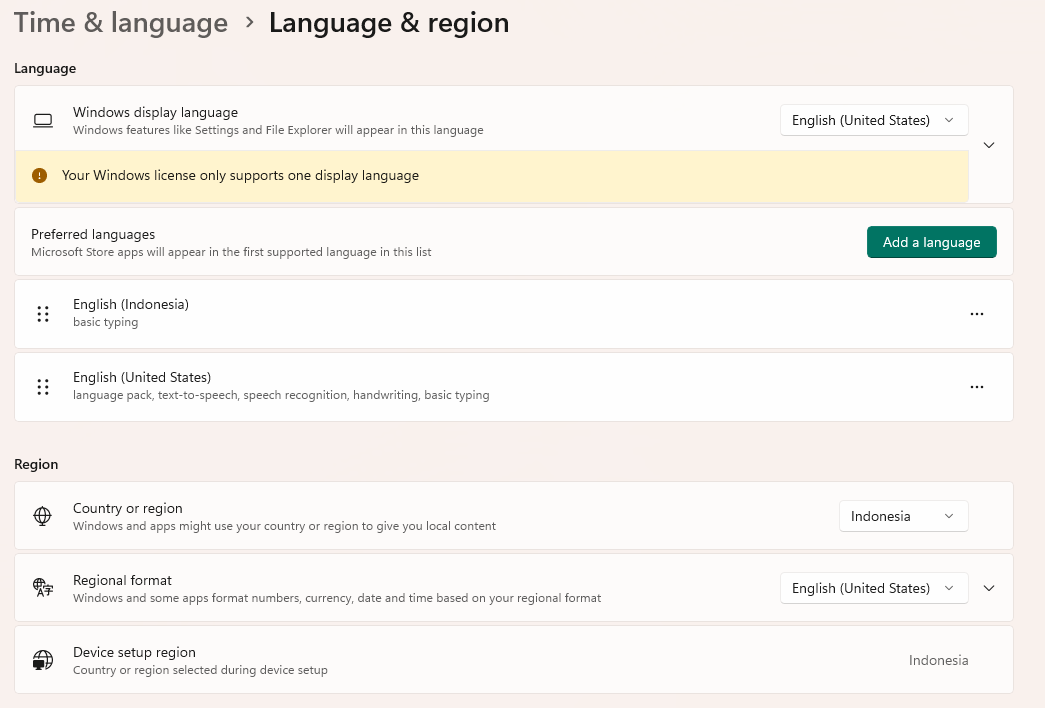Viewport: 1045px width, 708px height.
Task: Open more options for English (United States)
Action: 977,387
